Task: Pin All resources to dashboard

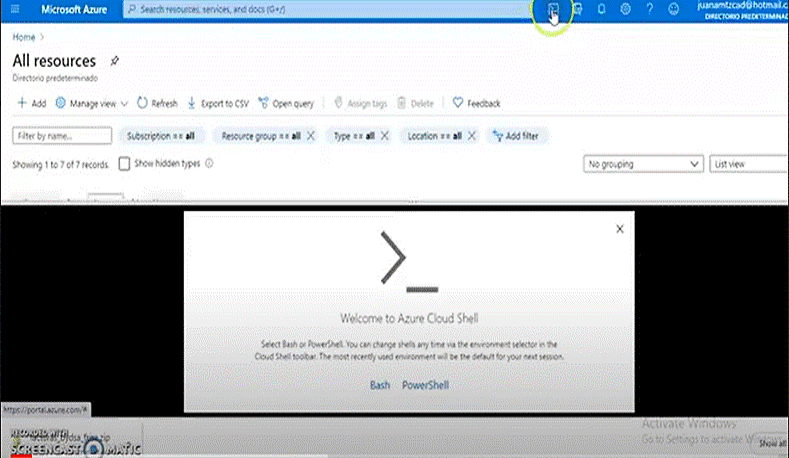Action: click(115, 61)
